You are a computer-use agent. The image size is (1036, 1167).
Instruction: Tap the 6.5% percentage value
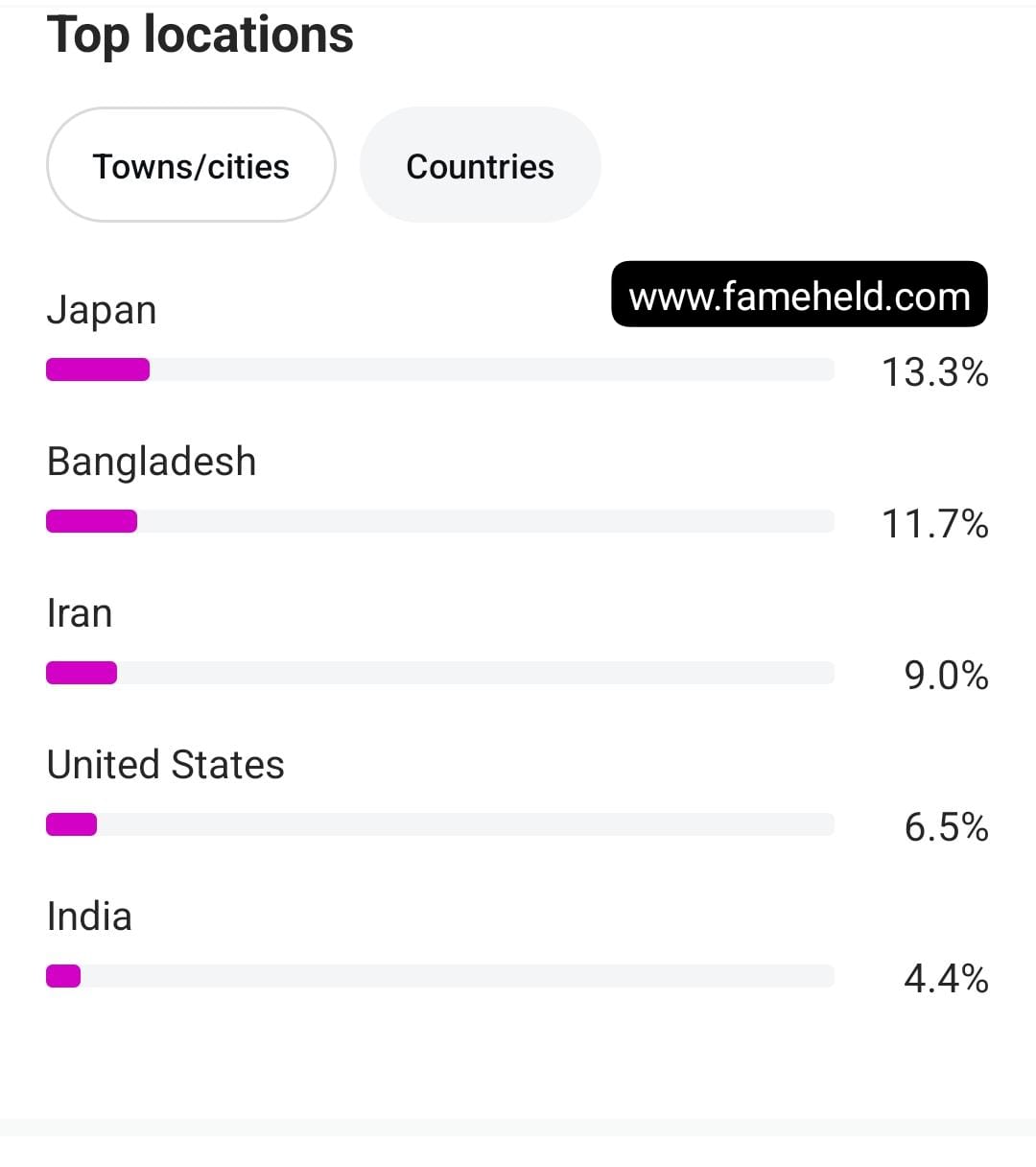(x=946, y=827)
